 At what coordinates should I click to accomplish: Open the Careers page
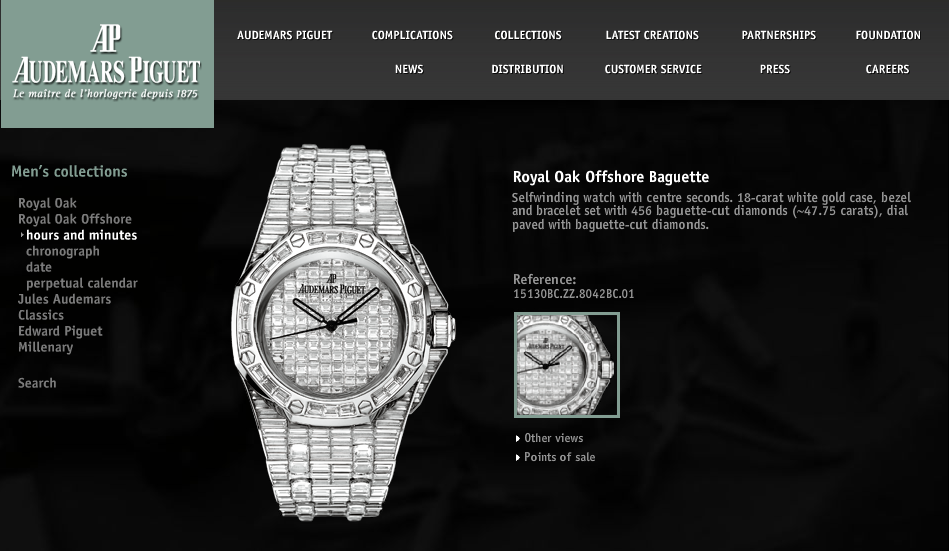coord(887,69)
